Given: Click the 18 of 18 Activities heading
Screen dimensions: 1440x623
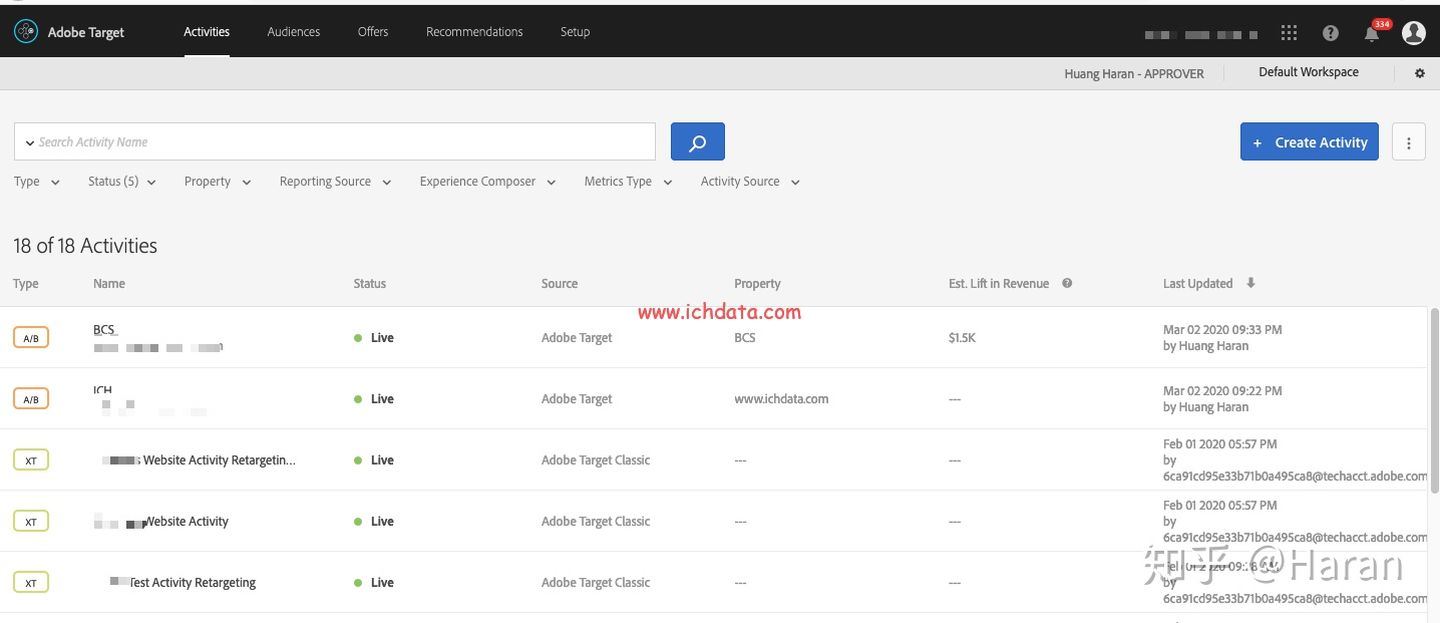Looking at the screenshot, I should pyautogui.click(x=85, y=246).
